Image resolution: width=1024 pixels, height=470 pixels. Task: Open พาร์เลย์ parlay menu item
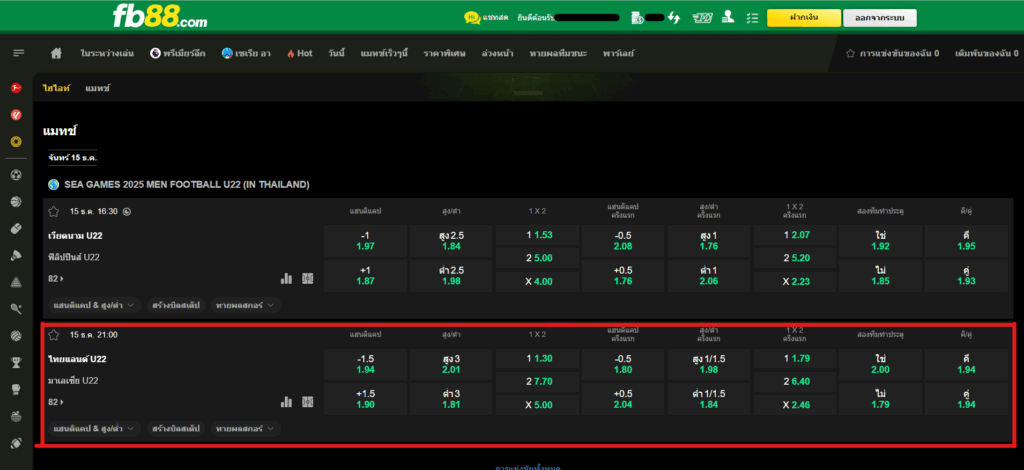coord(618,54)
